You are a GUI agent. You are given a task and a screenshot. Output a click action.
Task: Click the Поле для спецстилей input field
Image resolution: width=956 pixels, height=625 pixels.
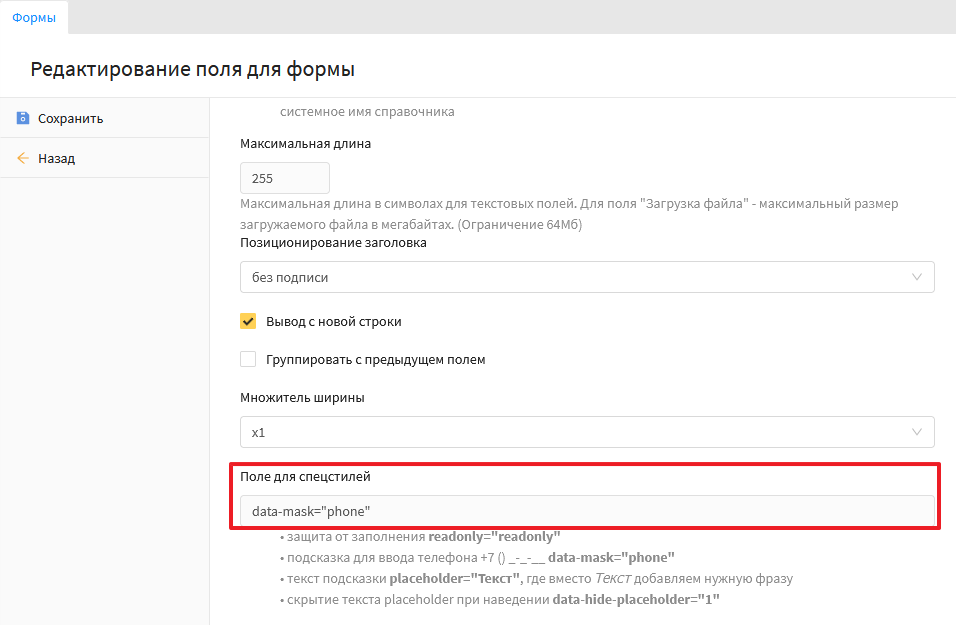tap(587, 511)
